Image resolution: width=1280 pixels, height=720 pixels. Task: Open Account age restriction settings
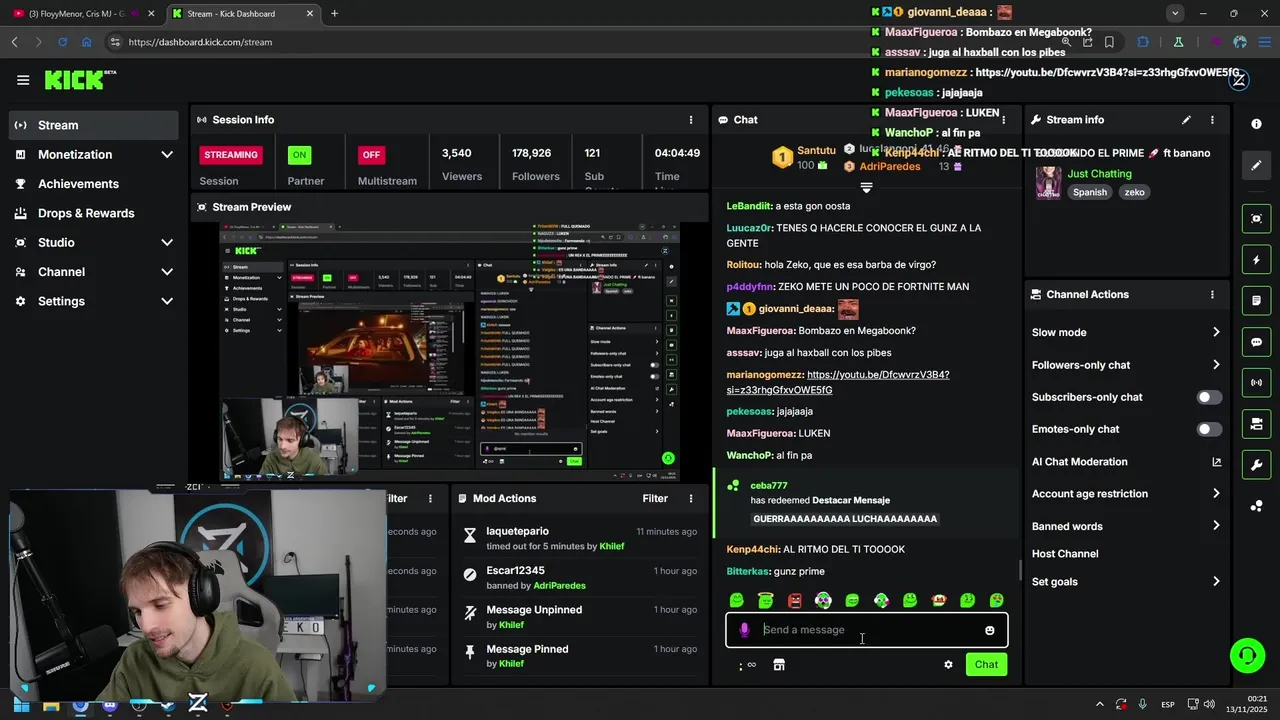point(1126,494)
